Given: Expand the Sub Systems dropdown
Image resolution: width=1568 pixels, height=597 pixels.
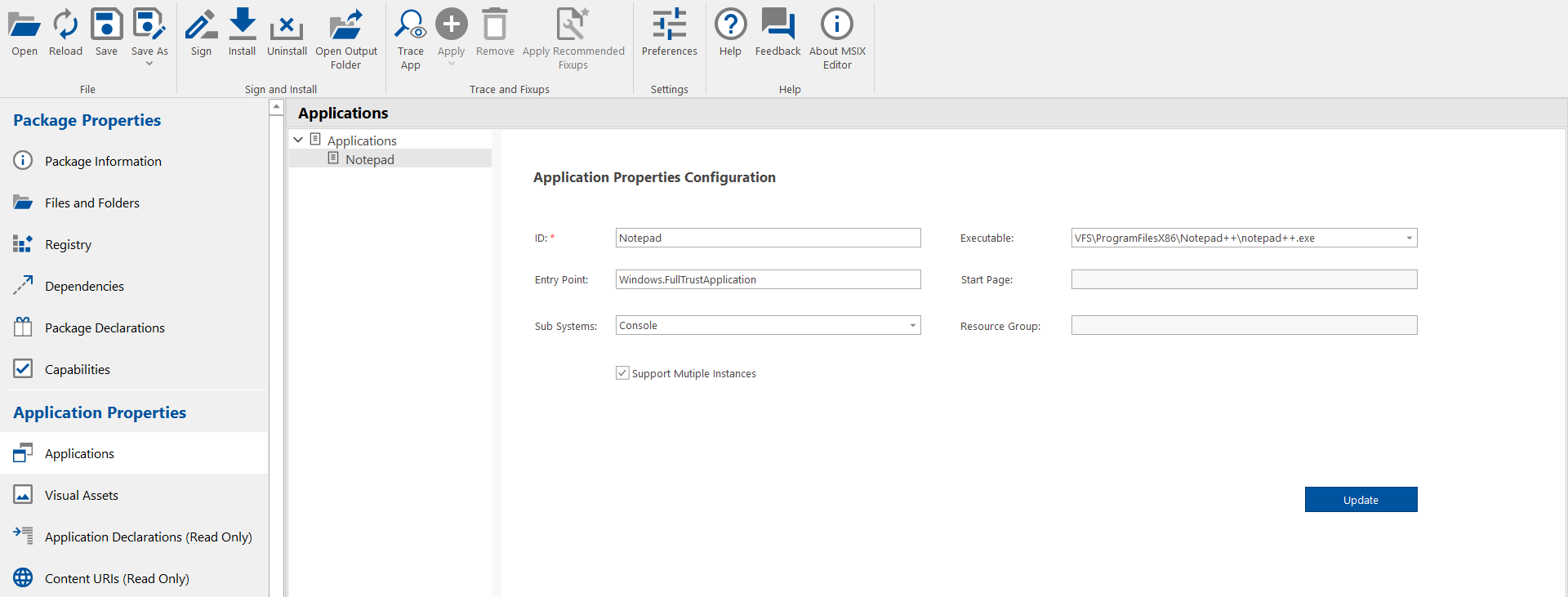Looking at the screenshot, I should tap(912, 326).
